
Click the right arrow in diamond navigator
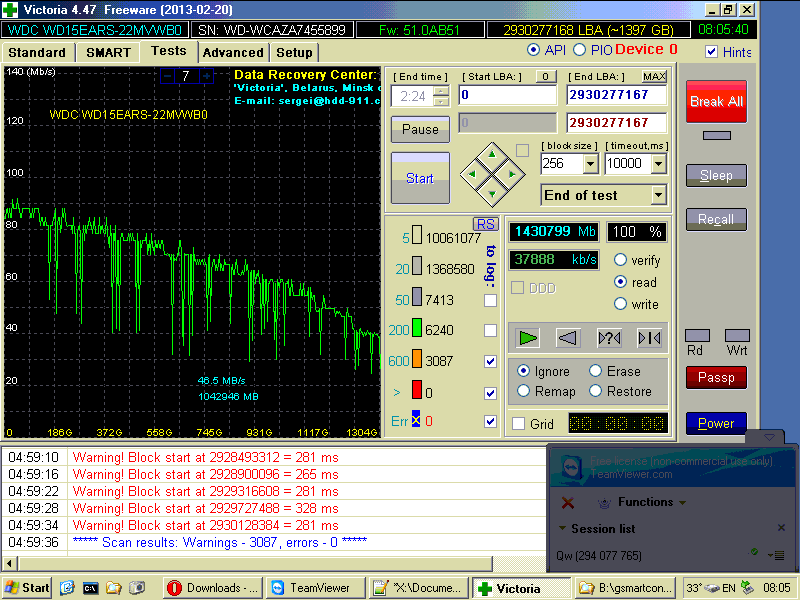pyautogui.click(x=512, y=174)
